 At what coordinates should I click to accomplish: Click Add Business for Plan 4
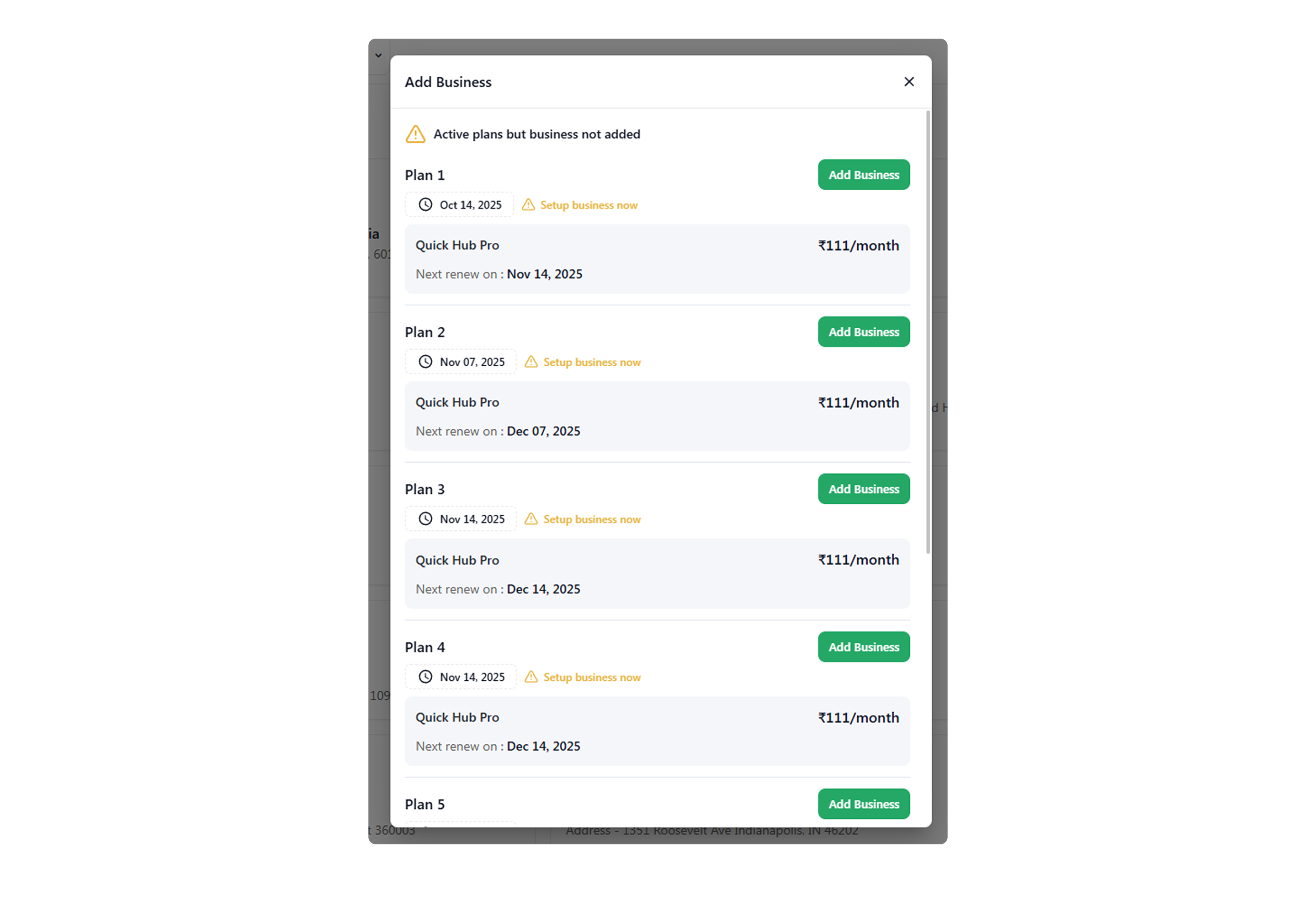(x=863, y=647)
